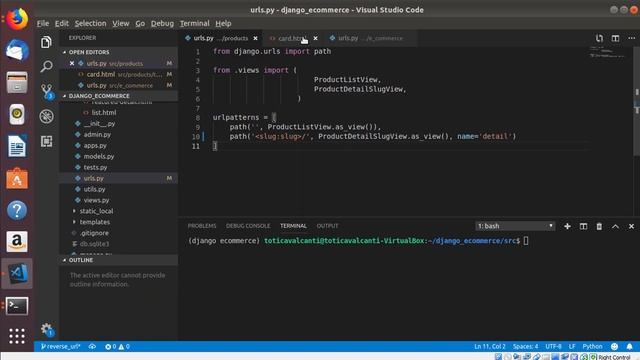
Task: Open the terminal selector dropdown showing bash
Action: click(x=515, y=226)
